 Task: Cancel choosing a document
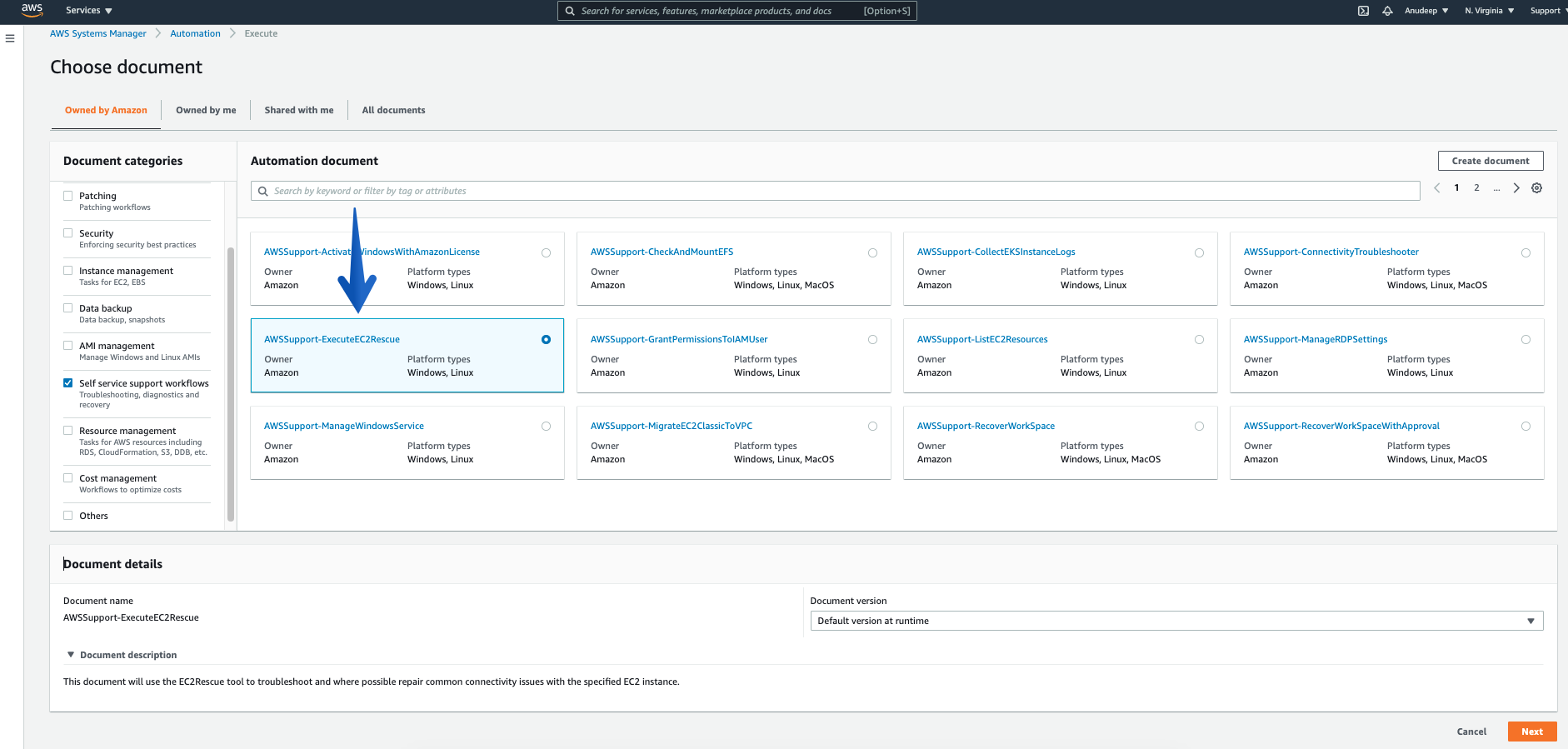[1471, 732]
